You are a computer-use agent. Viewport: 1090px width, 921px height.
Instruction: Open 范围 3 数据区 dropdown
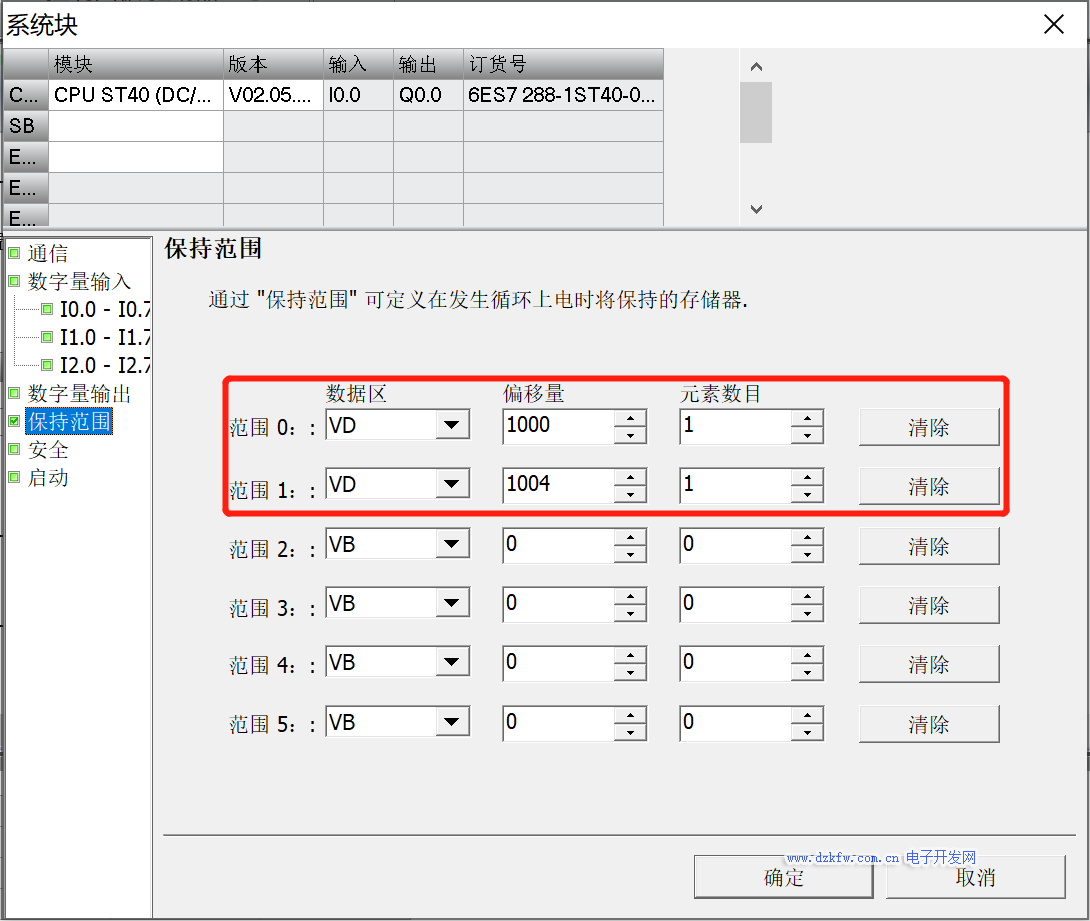pos(452,603)
